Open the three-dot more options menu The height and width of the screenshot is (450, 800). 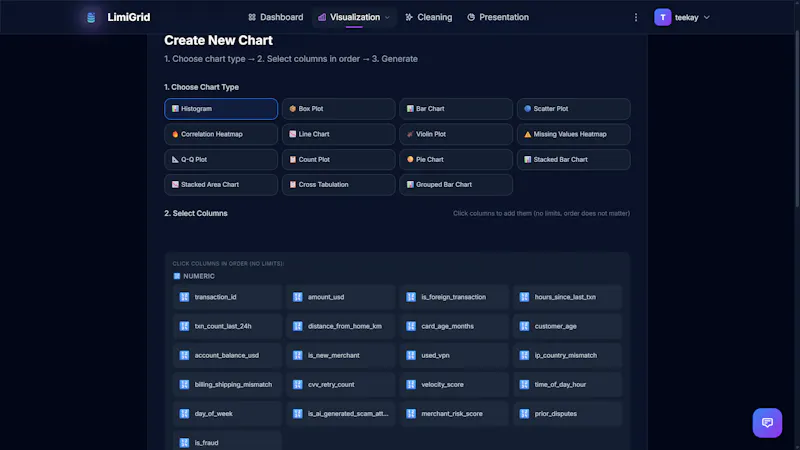point(636,17)
